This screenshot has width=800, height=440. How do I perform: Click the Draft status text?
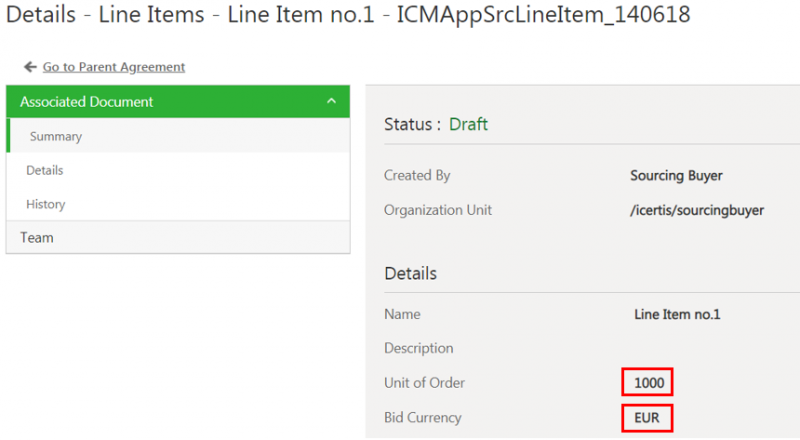[468, 125]
